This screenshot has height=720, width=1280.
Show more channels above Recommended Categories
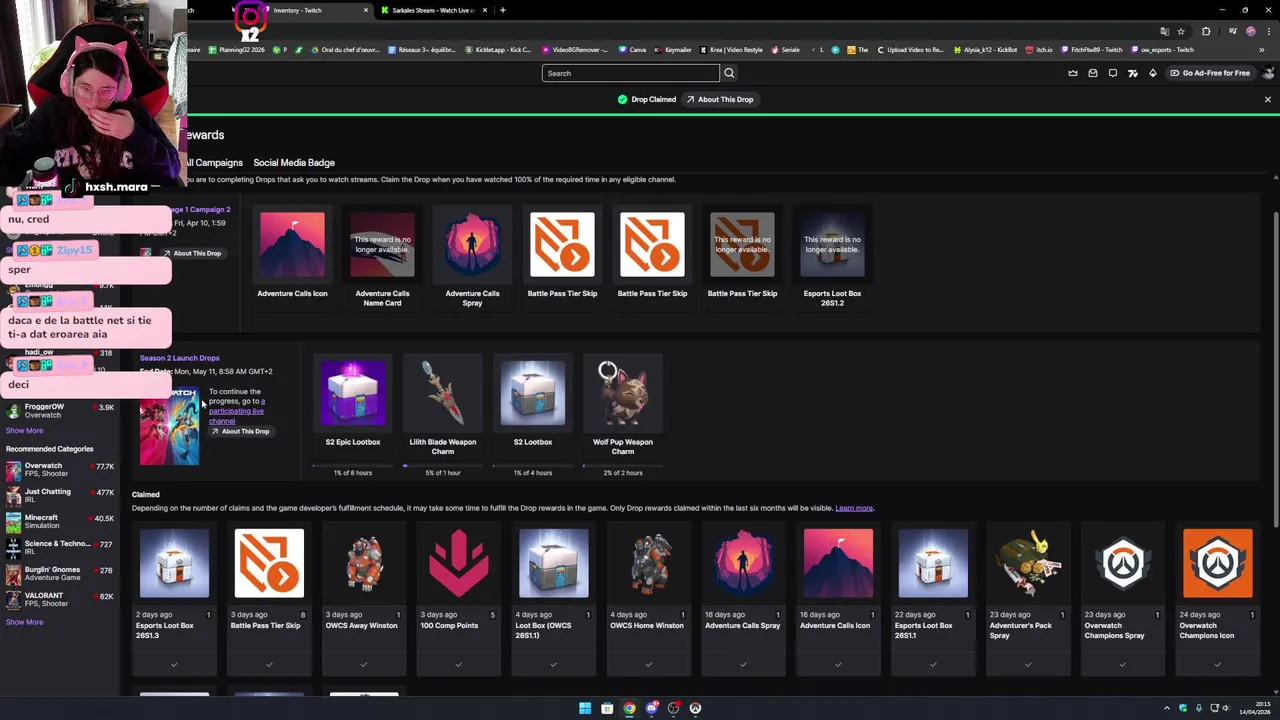[x=24, y=431]
